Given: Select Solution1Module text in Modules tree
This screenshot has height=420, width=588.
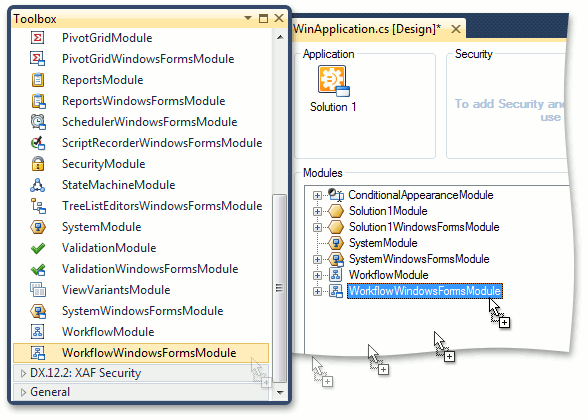Looking at the screenshot, I should pyautogui.click(x=388, y=211).
